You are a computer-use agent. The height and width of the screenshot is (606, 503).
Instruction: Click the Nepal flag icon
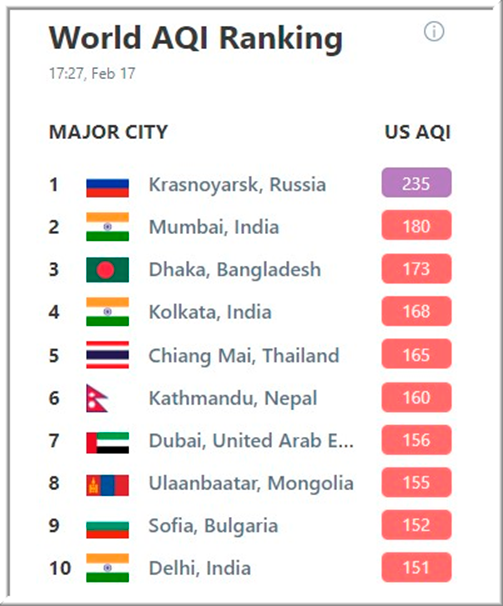[97, 398]
